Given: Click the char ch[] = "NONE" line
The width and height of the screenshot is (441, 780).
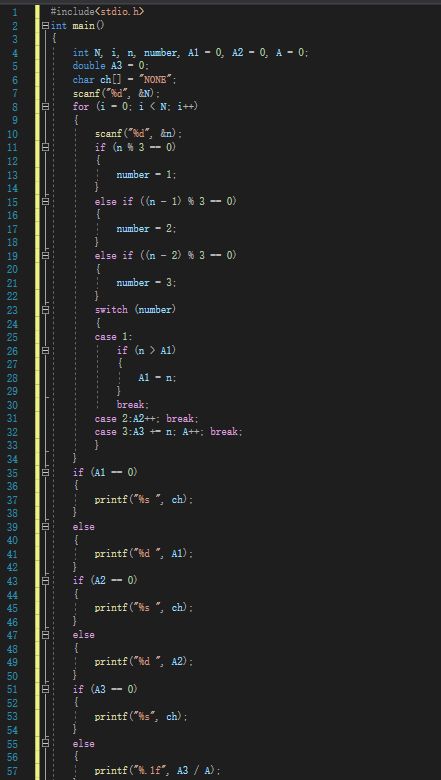Looking at the screenshot, I should pyautogui.click(x=124, y=80).
